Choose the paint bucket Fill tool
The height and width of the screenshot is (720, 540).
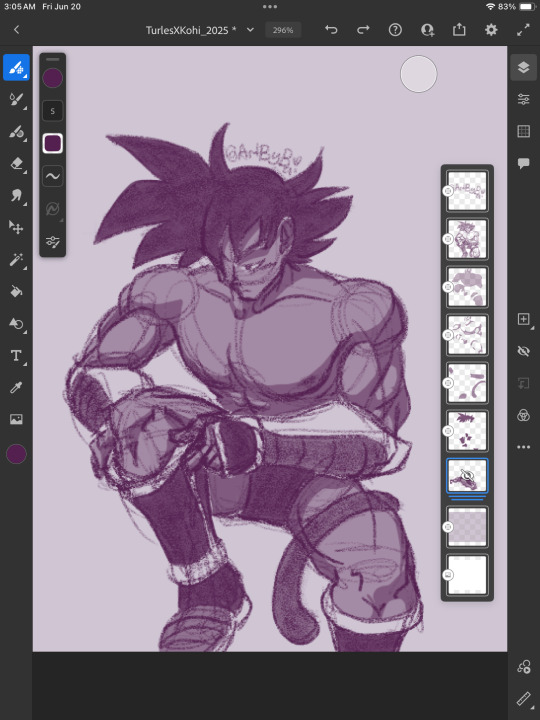[17, 291]
